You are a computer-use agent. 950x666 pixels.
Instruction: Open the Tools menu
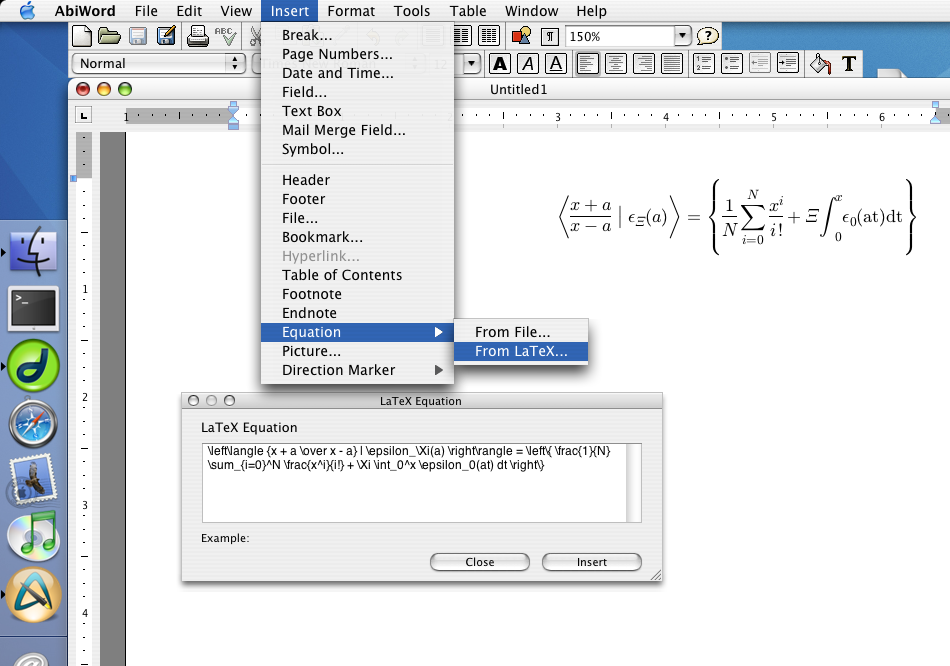pyautogui.click(x=412, y=11)
